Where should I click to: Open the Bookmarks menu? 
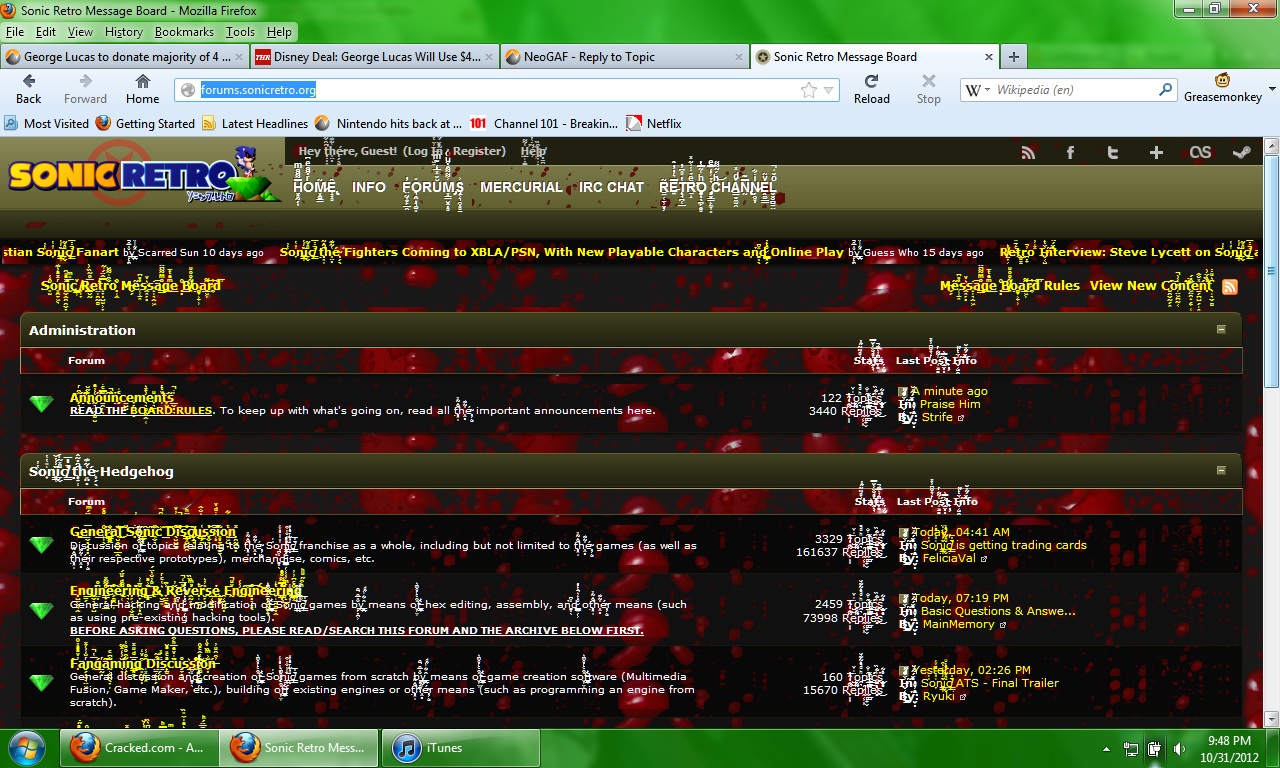pos(184,32)
